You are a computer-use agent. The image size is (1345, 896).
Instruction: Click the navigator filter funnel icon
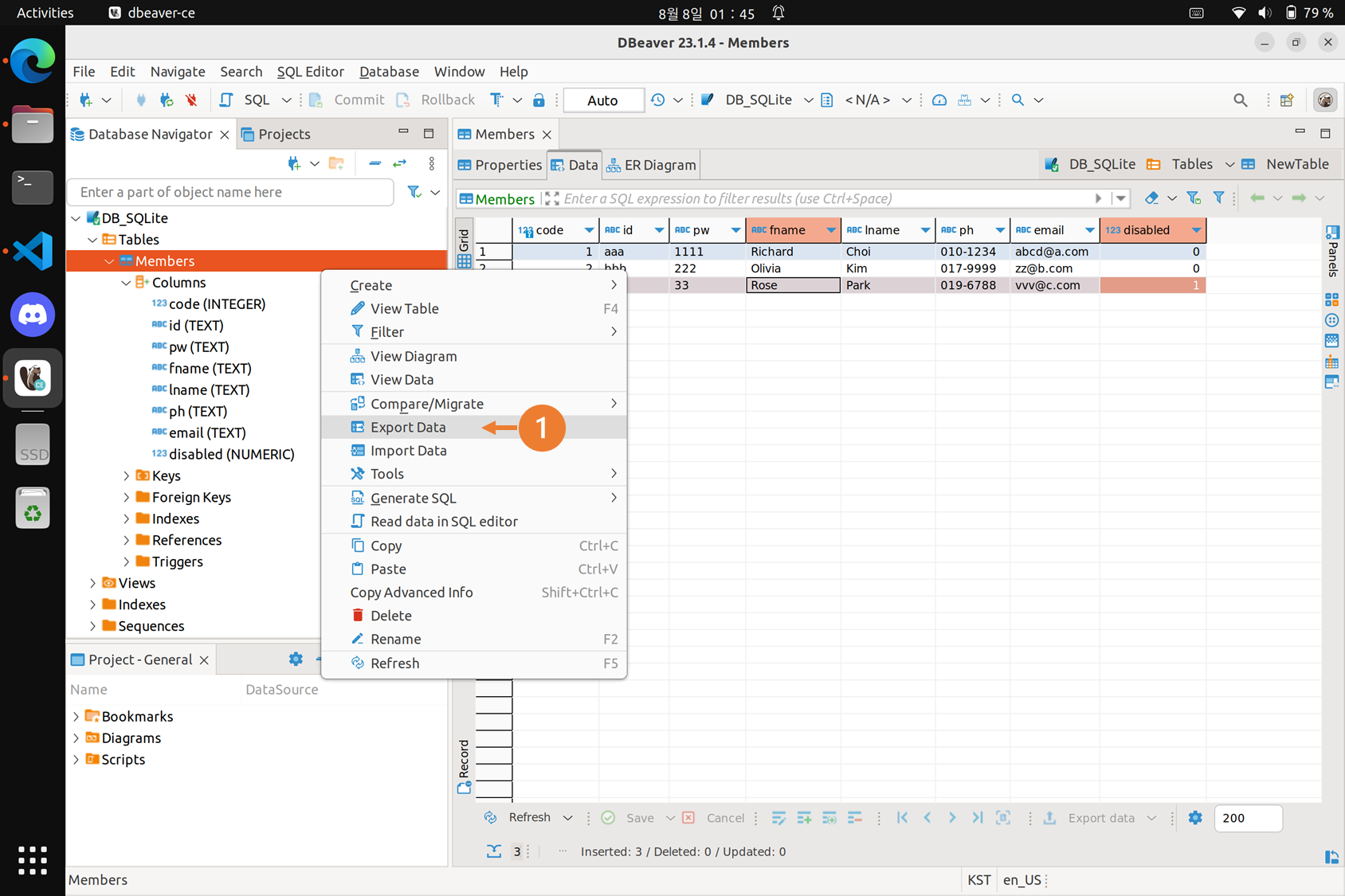[414, 192]
